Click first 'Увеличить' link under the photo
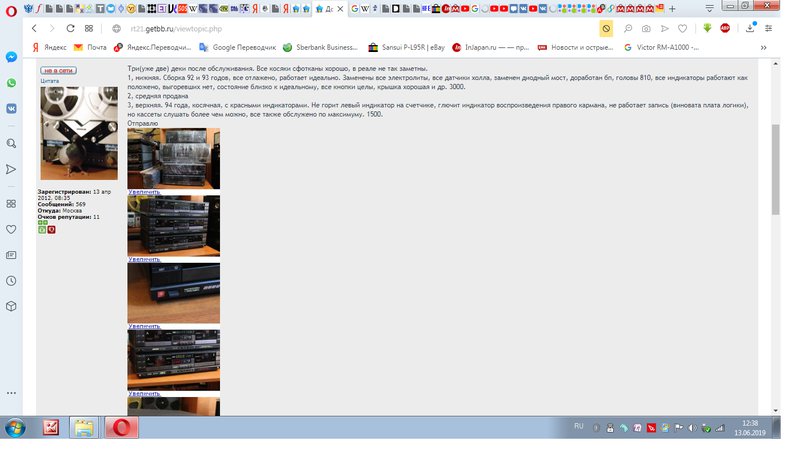The image size is (800, 449). pyautogui.click(x=144, y=191)
